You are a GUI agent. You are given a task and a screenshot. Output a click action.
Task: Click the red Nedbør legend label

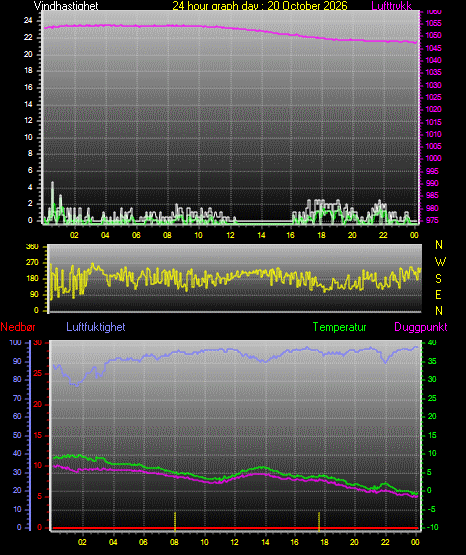point(18,327)
